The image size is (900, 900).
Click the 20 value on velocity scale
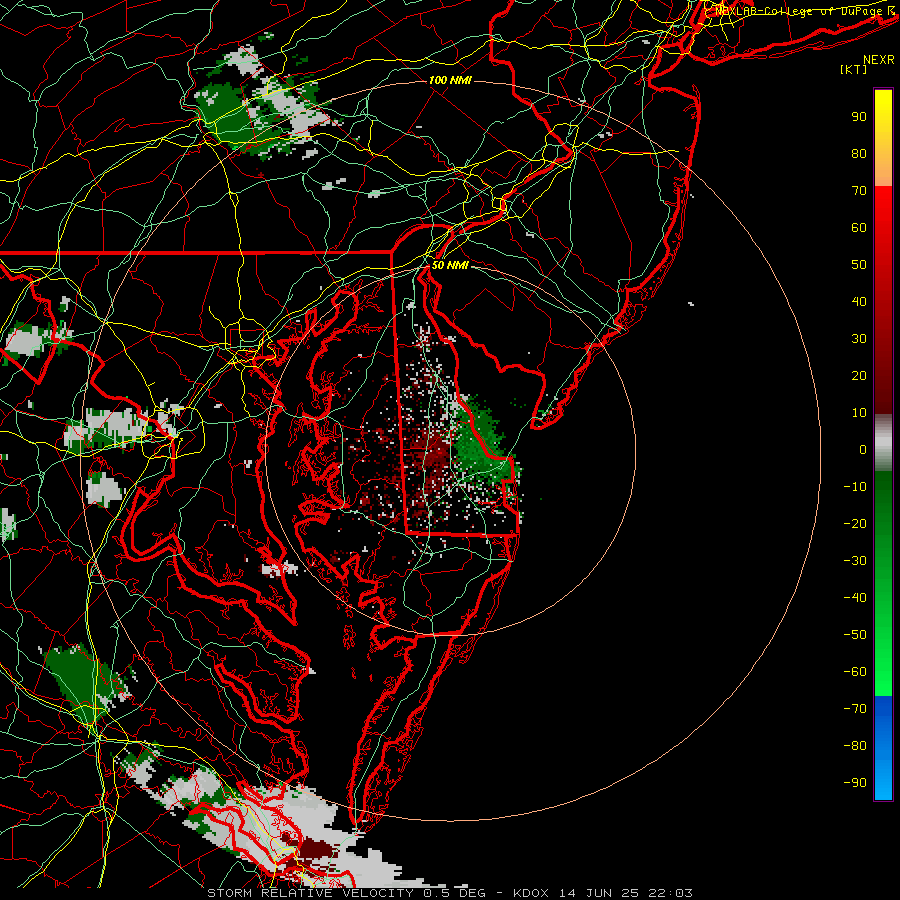coord(859,376)
